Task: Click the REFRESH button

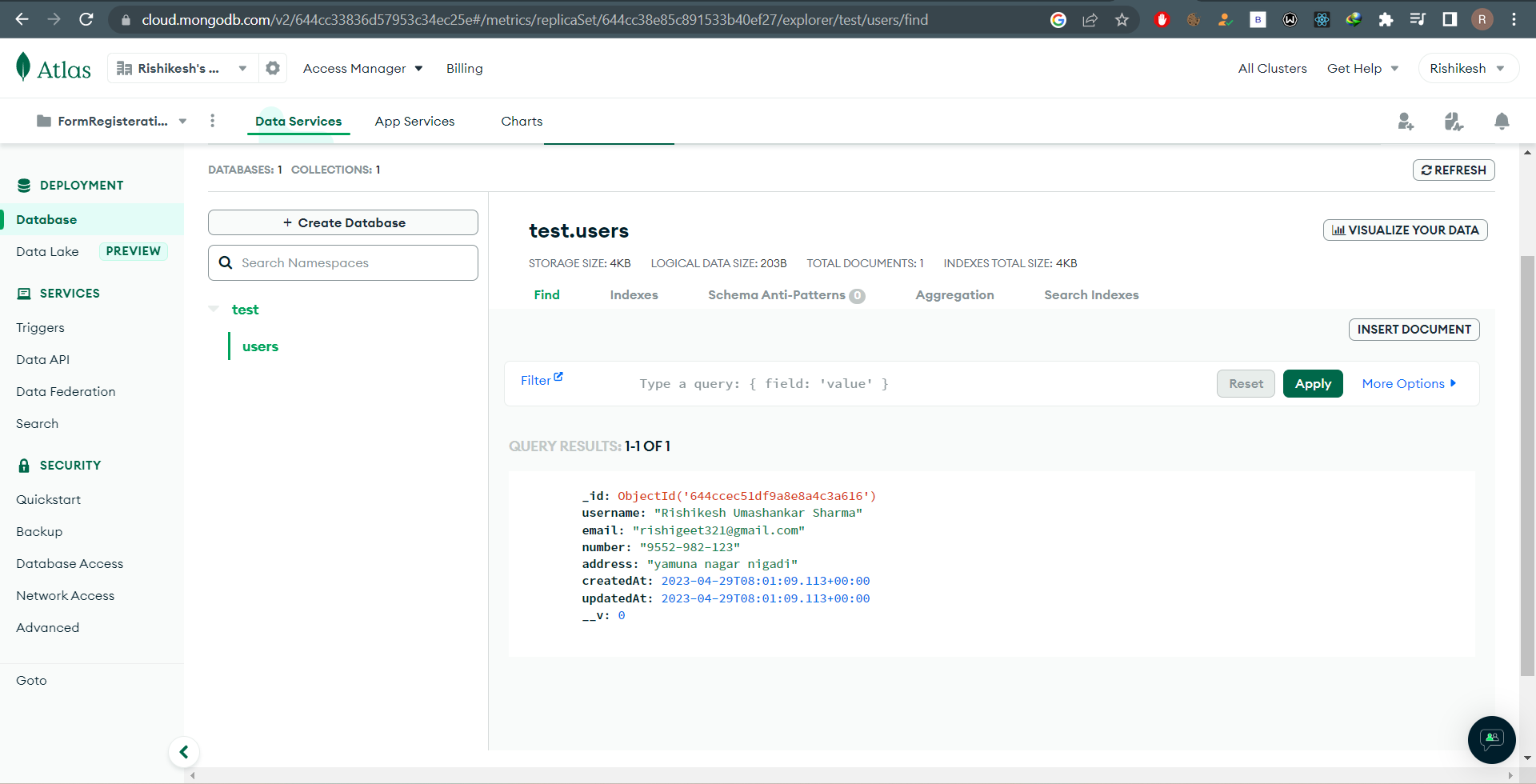Action: [1454, 170]
